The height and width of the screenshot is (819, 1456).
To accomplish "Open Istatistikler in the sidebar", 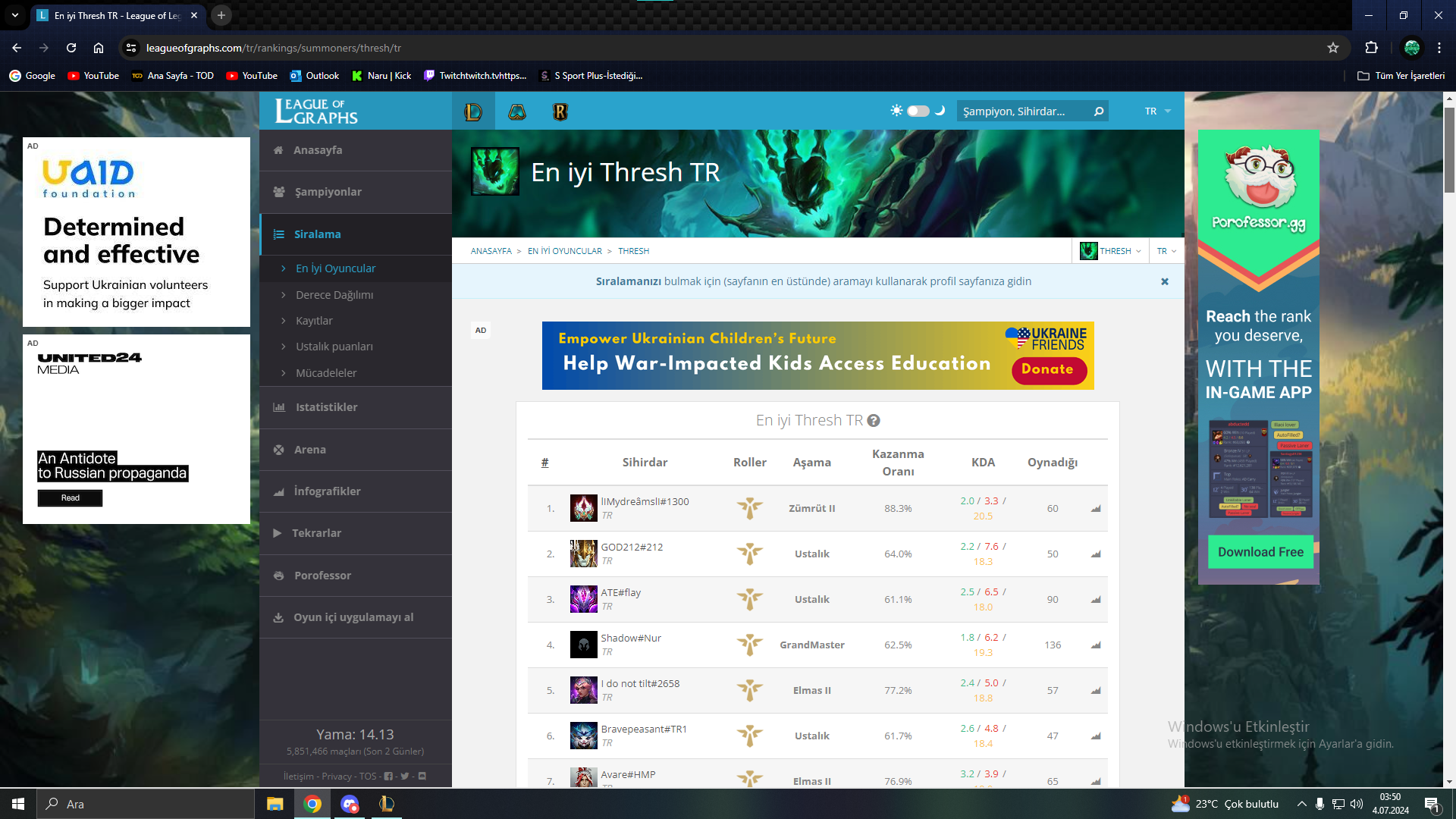I will 356,407.
